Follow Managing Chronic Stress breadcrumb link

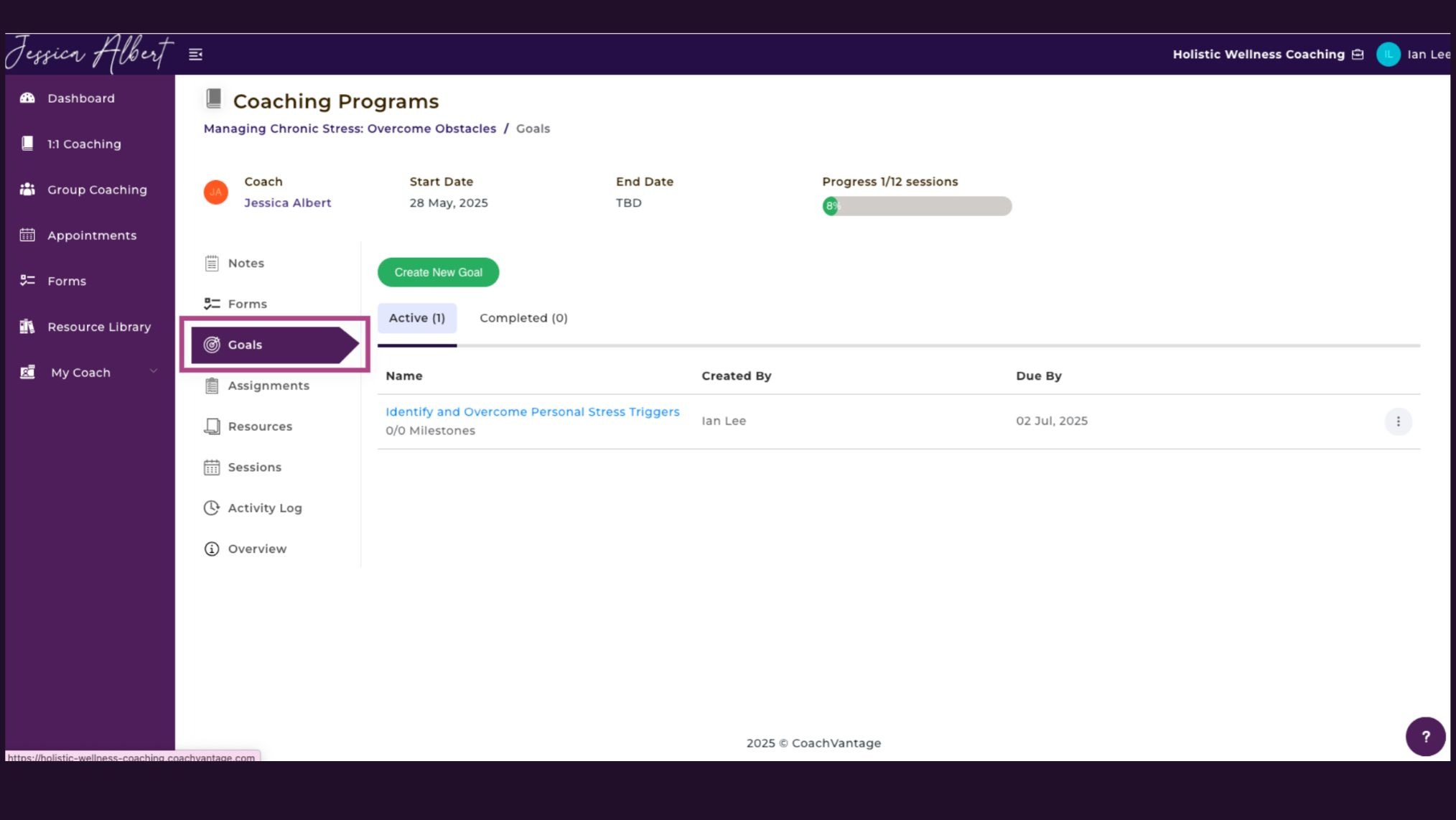pos(350,129)
